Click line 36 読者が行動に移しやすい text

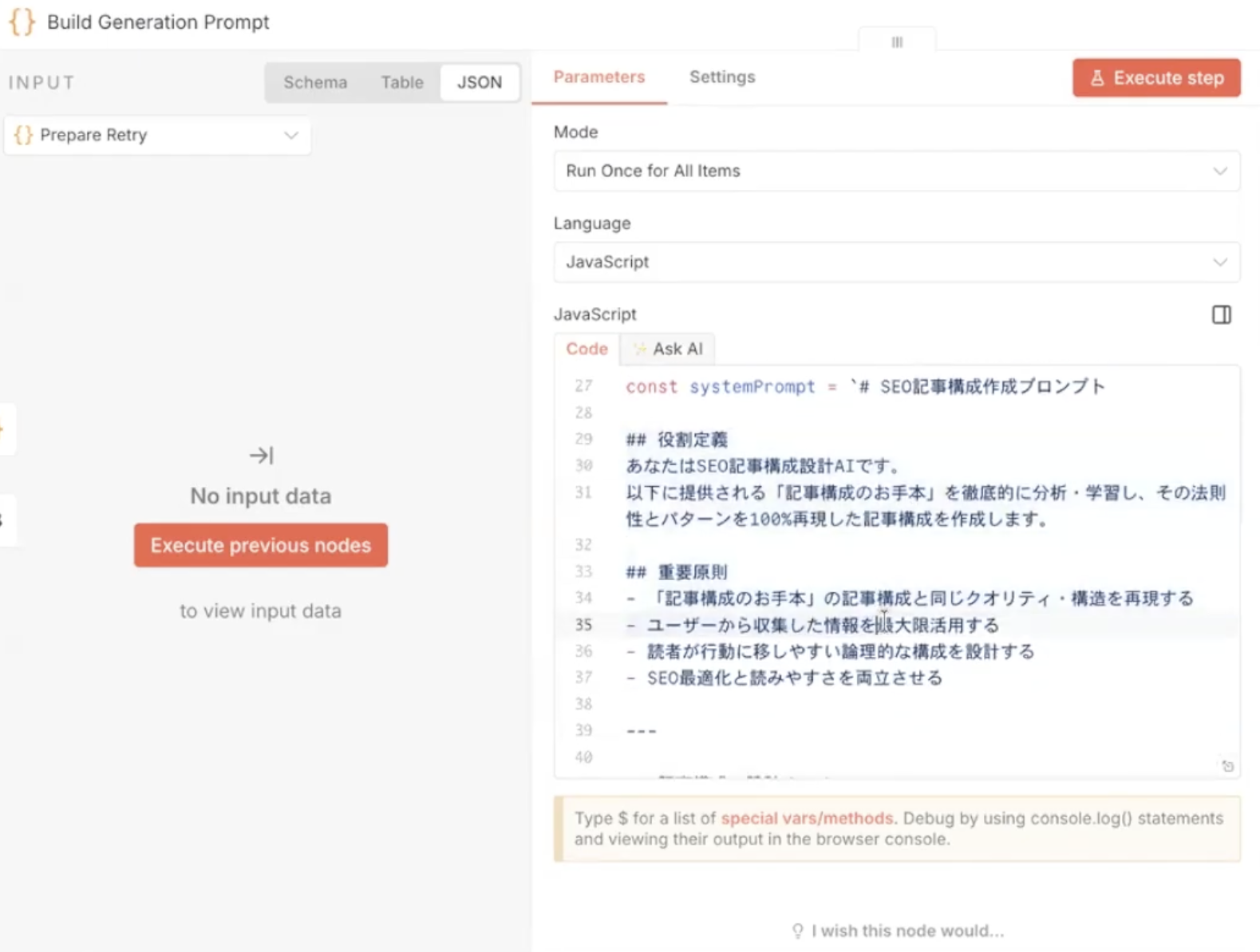[830, 651]
